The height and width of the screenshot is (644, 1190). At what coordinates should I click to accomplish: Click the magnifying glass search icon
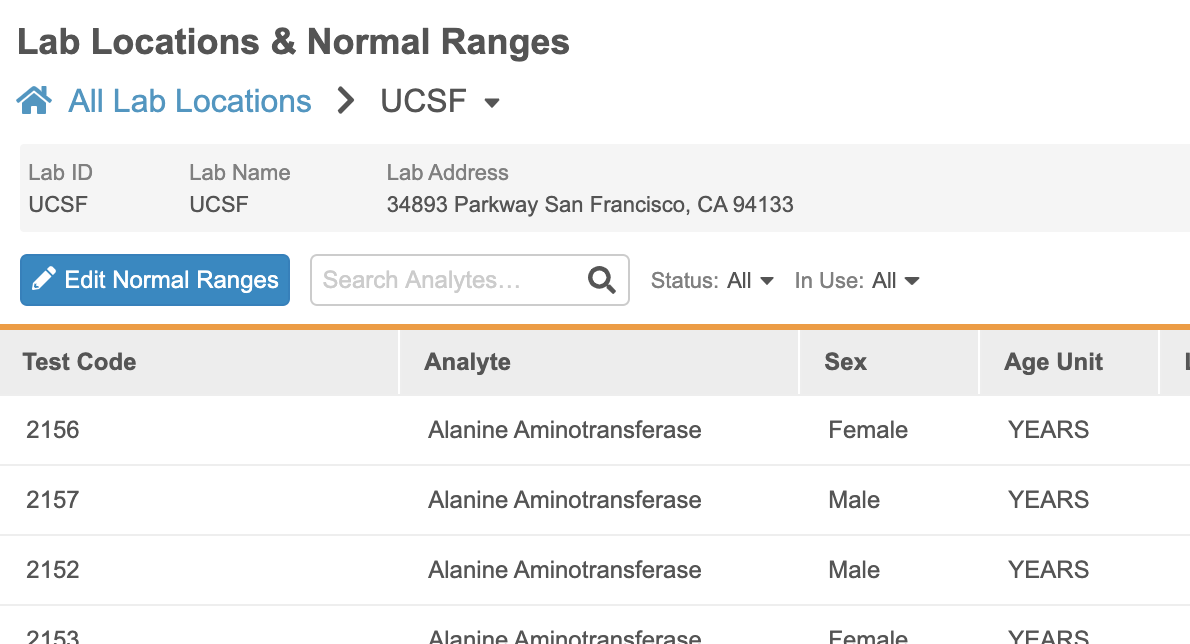click(602, 280)
